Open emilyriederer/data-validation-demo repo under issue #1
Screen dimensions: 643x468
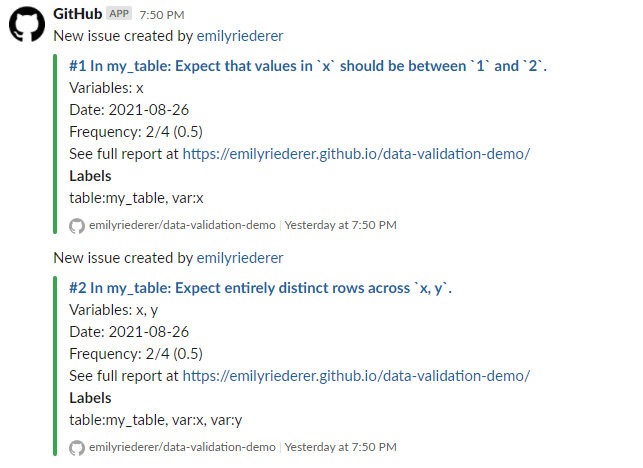[x=182, y=225]
